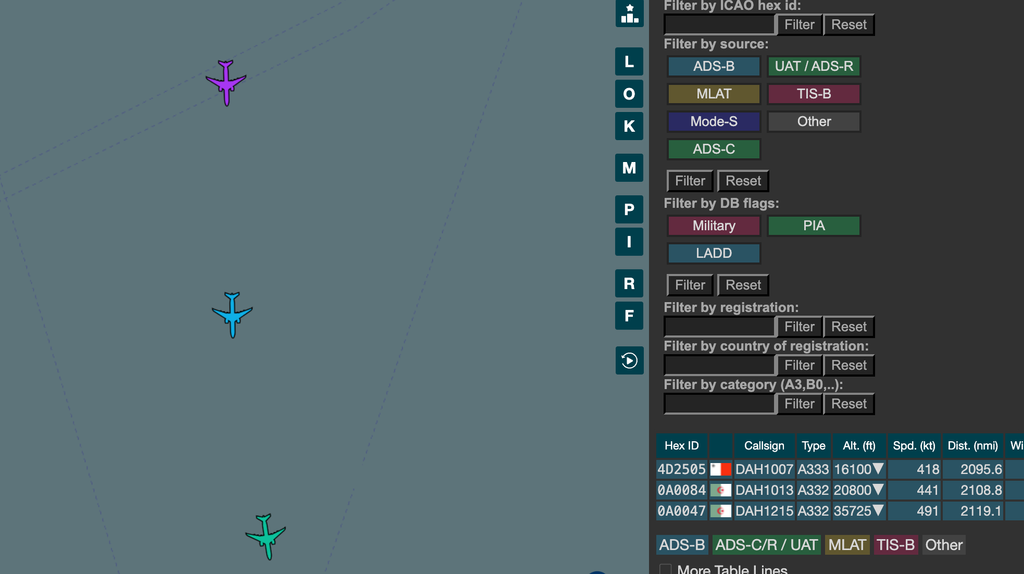The width and height of the screenshot is (1024, 574).
Task: Click flag icon in the 4D2505 row
Action: [720, 470]
